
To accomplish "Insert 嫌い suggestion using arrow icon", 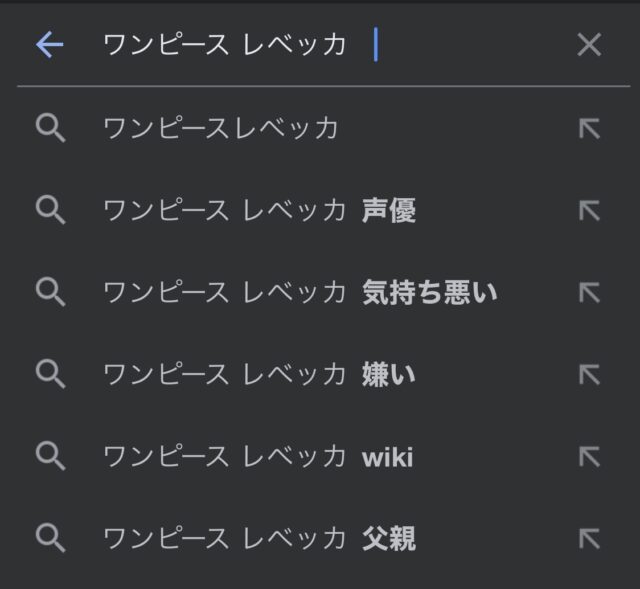I will pyautogui.click(x=589, y=374).
